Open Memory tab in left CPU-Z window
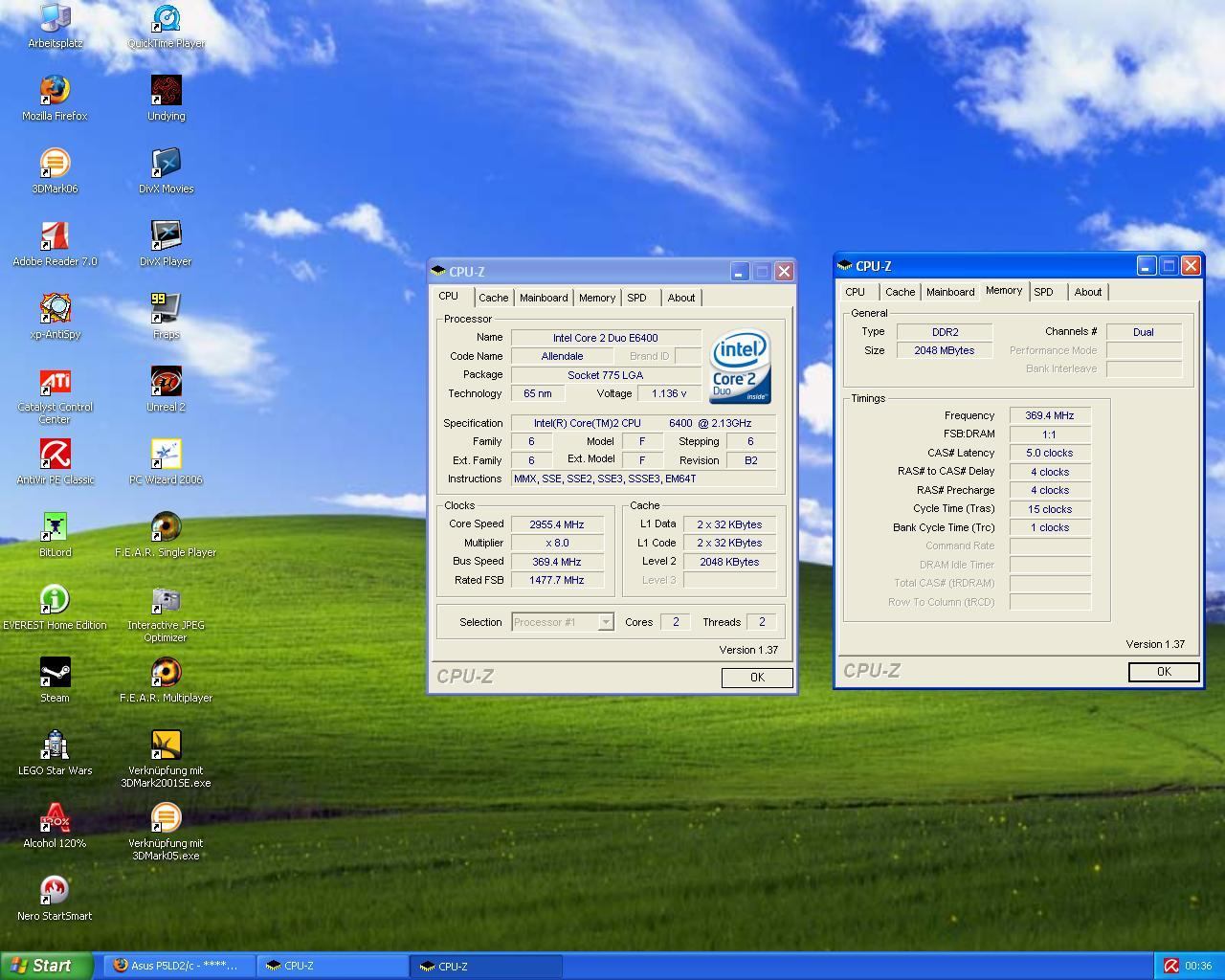This screenshot has width=1225, height=980. [x=597, y=298]
